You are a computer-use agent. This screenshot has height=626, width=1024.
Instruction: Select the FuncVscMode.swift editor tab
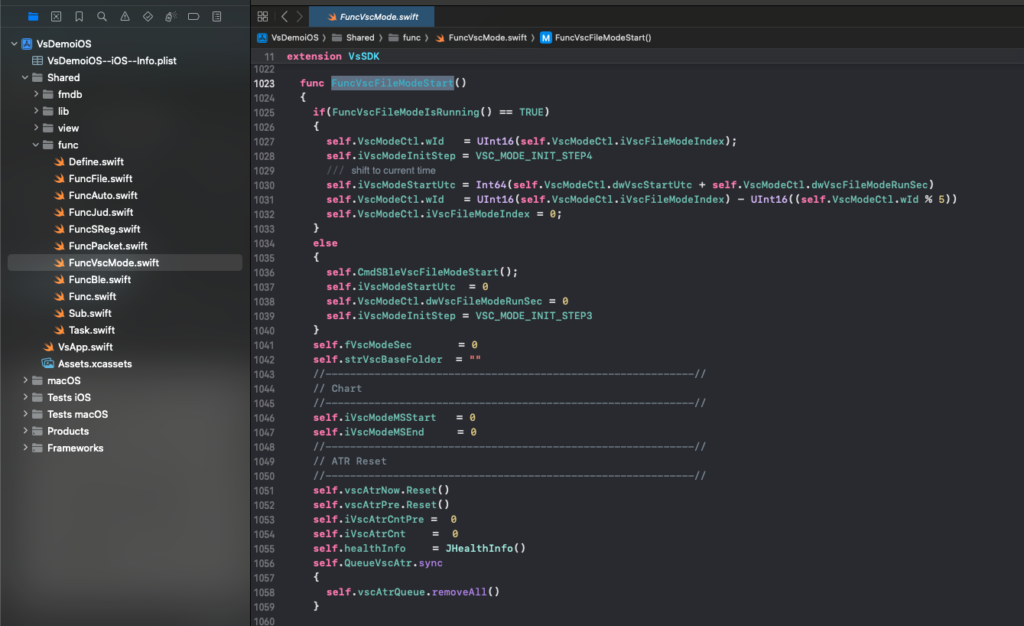pos(371,17)
